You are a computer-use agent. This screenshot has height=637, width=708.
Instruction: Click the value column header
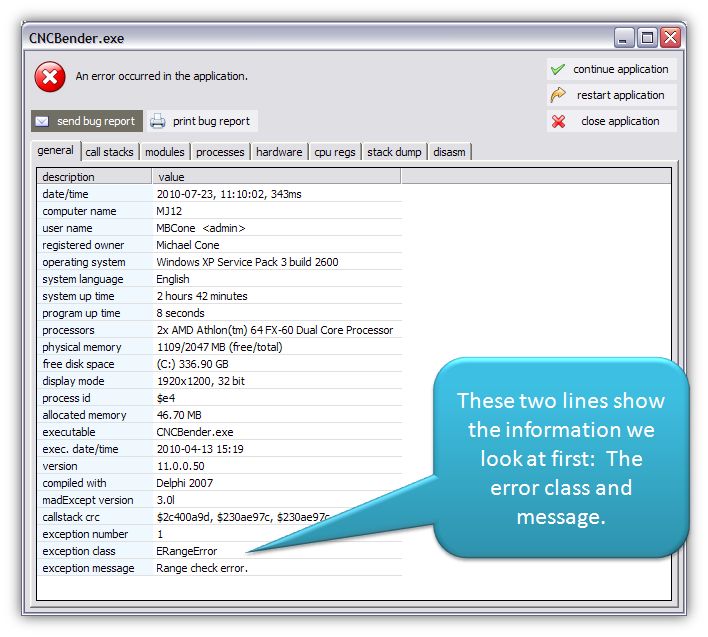276,177
